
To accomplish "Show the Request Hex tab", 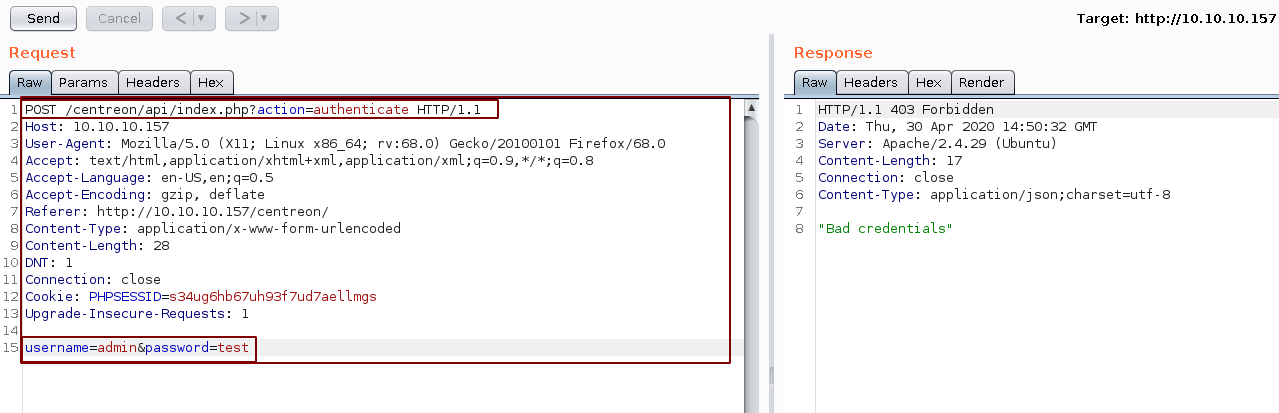I will pyautogui.click(x=211, y=82).
